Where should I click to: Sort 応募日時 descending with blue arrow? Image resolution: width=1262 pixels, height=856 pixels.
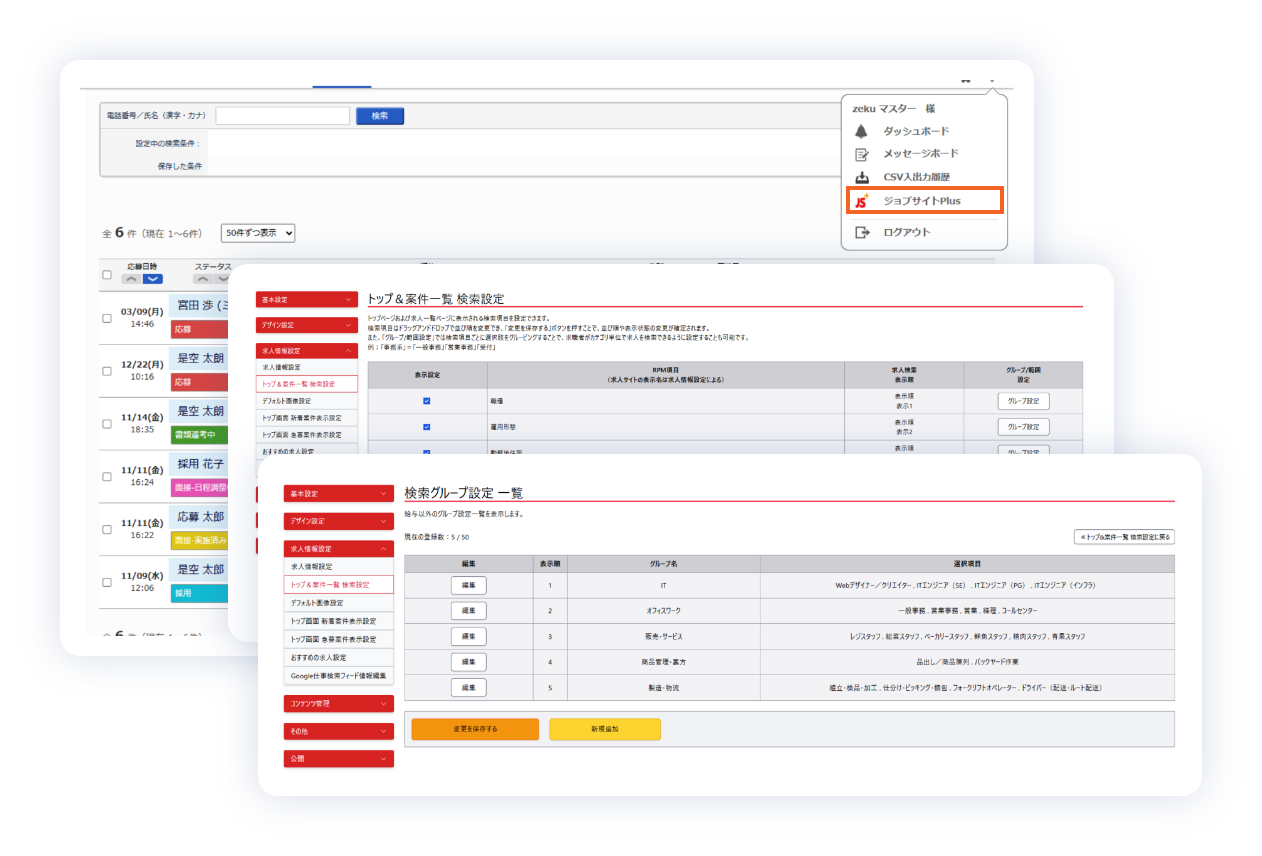tap(153, 280)
